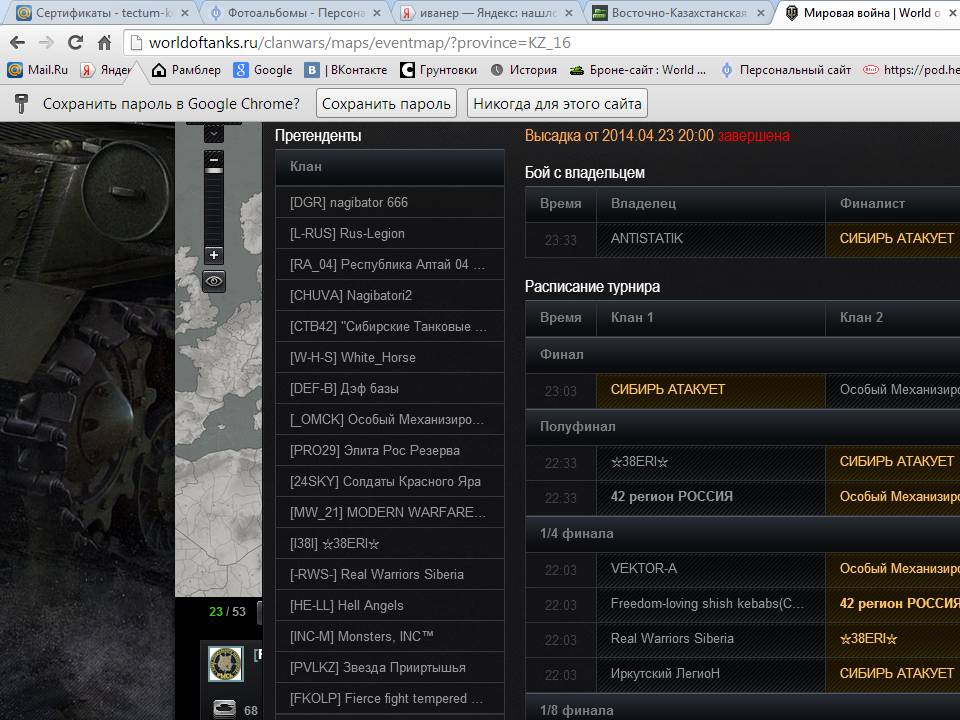The height and width of the screenshot is (720, 960).
Task: Click Никогда для этого сайта button
Action: click(557, 103)
